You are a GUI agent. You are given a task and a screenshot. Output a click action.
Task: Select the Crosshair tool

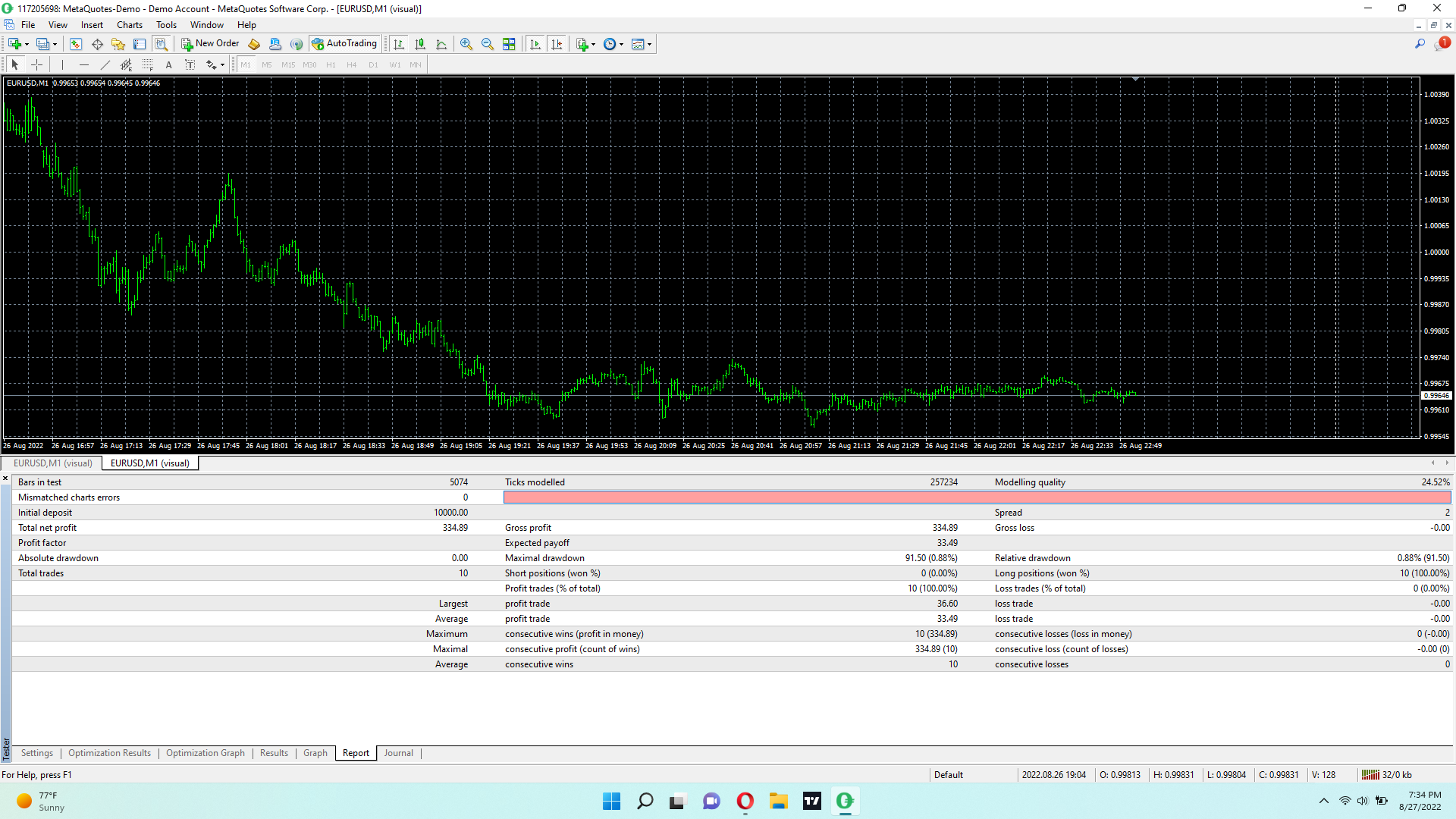(x=36, y=64)
